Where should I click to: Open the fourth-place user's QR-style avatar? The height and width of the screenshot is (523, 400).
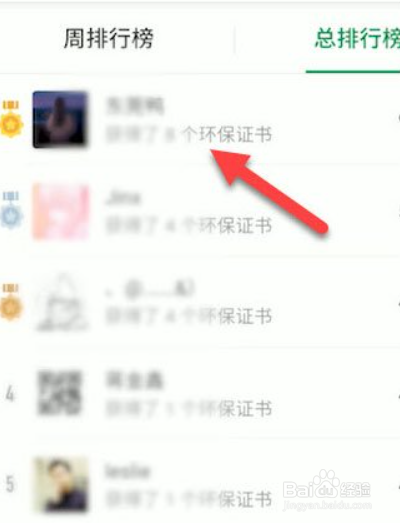60,393
